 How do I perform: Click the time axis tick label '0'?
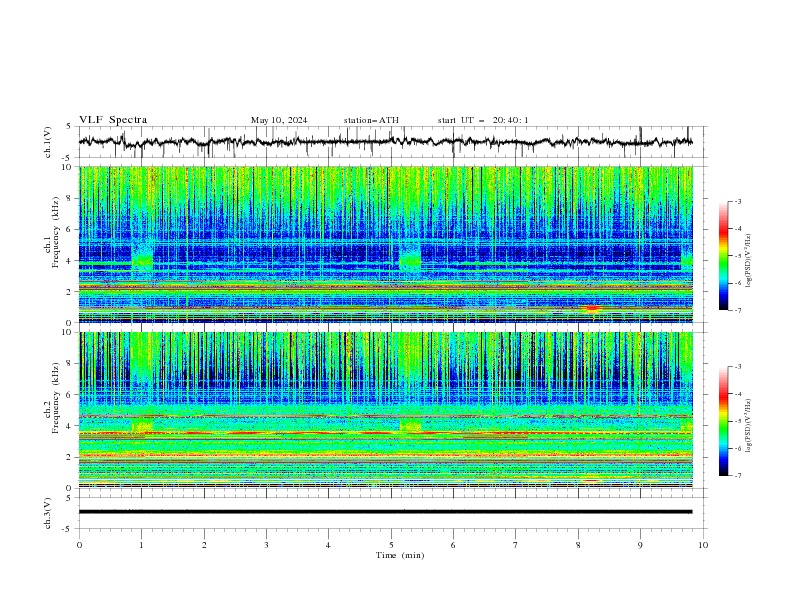[79, 545]
